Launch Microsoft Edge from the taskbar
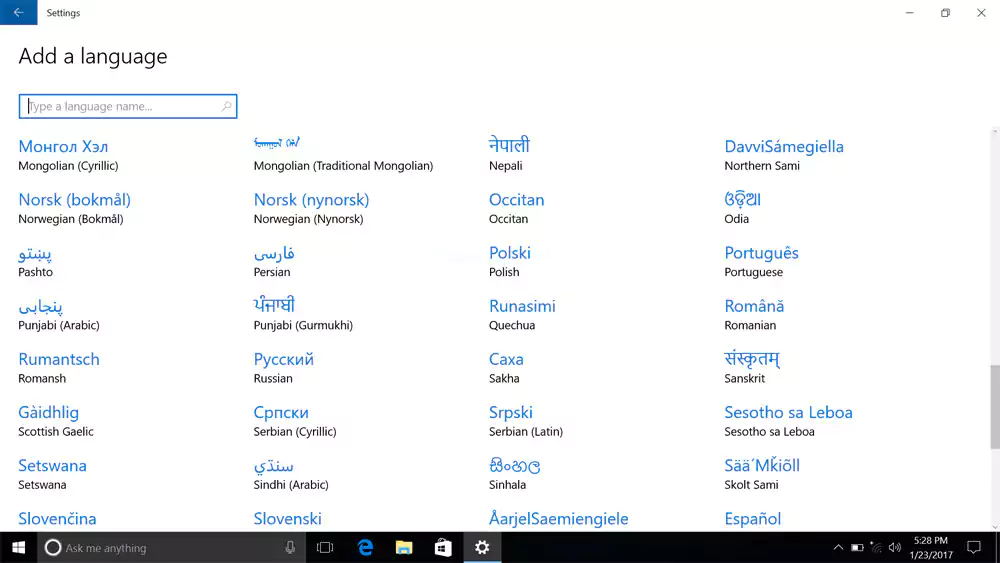This screenshot has width=1000, height=563. (x=365, y=547)
